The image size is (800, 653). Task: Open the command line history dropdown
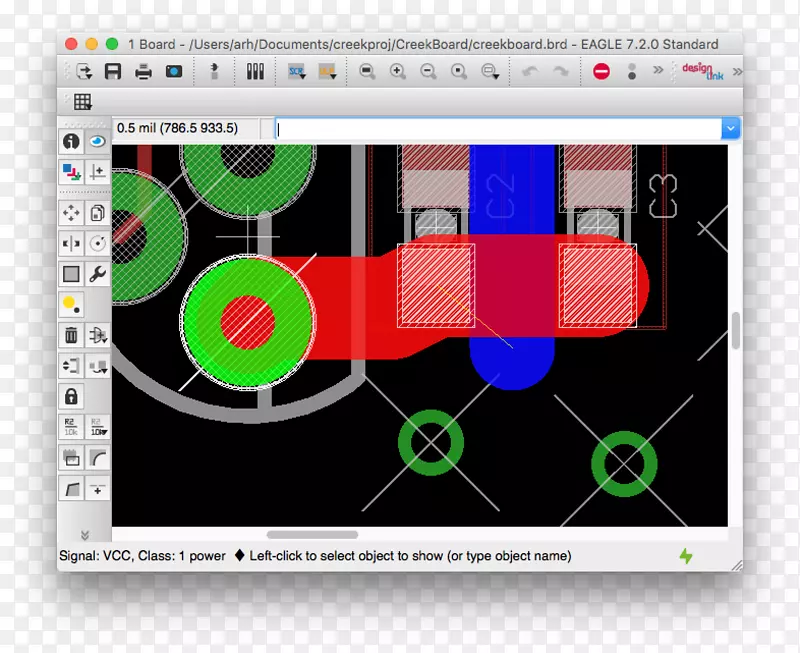(730, 128)
